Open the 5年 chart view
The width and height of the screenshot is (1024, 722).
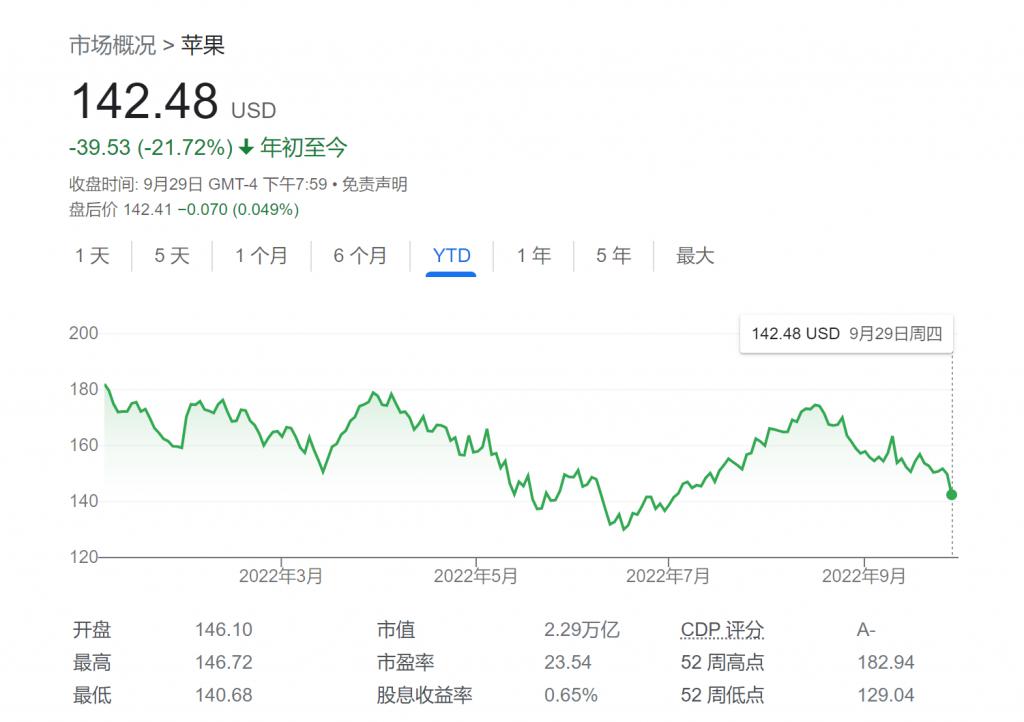(x=613, y=256)
